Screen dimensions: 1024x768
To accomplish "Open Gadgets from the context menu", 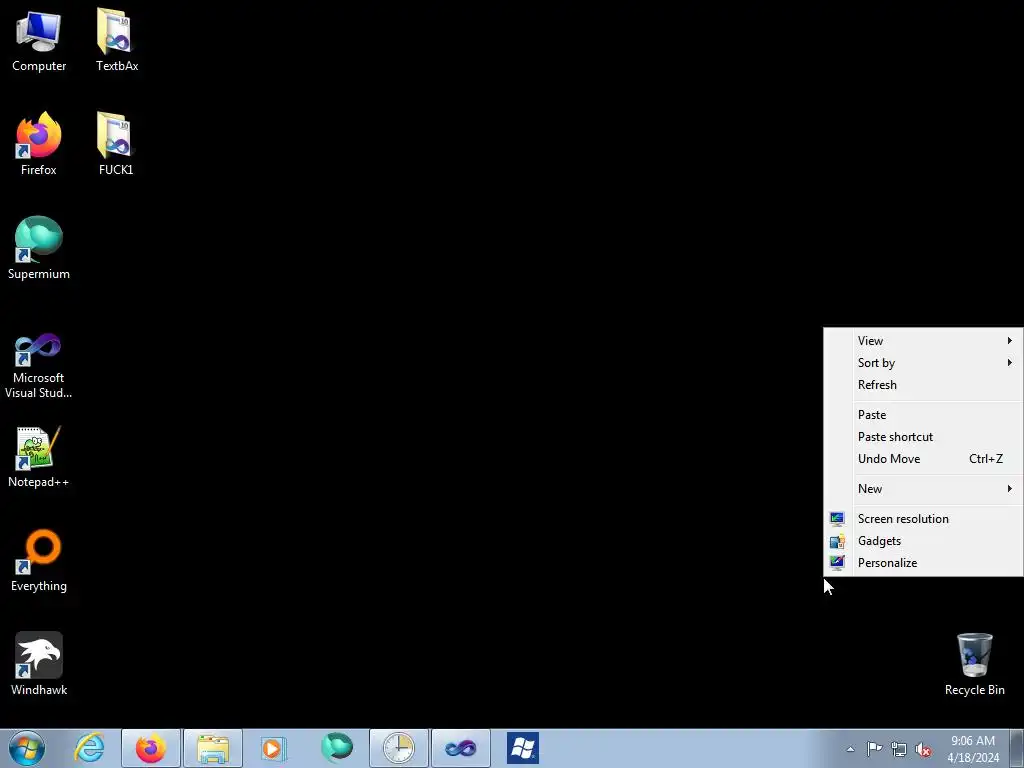I will [923, 541].
